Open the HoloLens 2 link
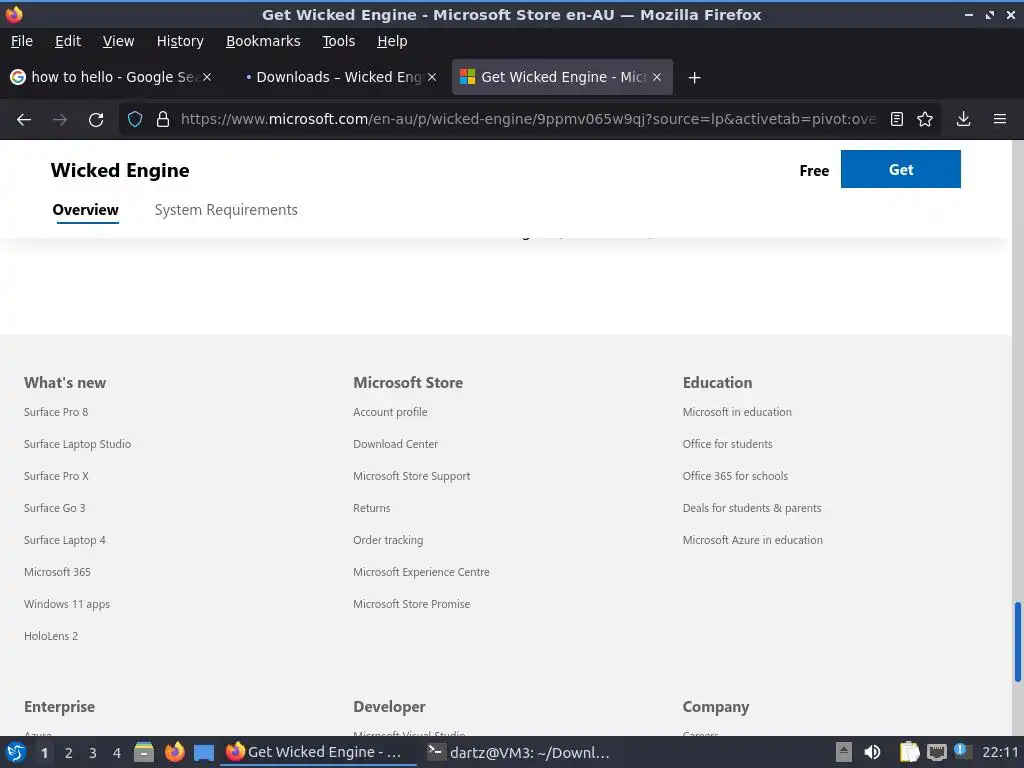Viewport: 1024px width, 768px height. click(51, 636)
